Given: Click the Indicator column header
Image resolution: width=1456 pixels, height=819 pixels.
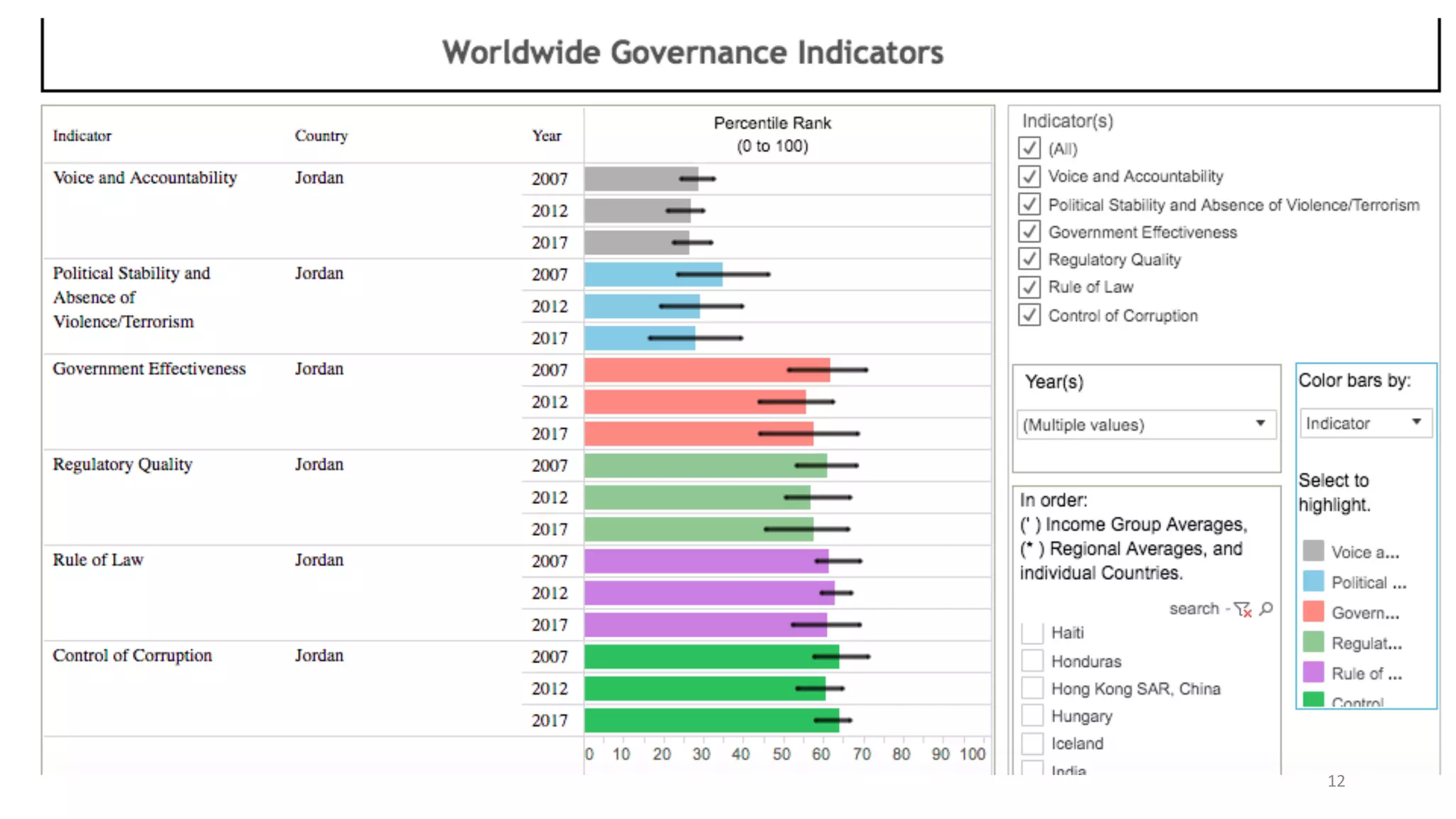Looking at the screenshot, I should click(x=82, y=136).
